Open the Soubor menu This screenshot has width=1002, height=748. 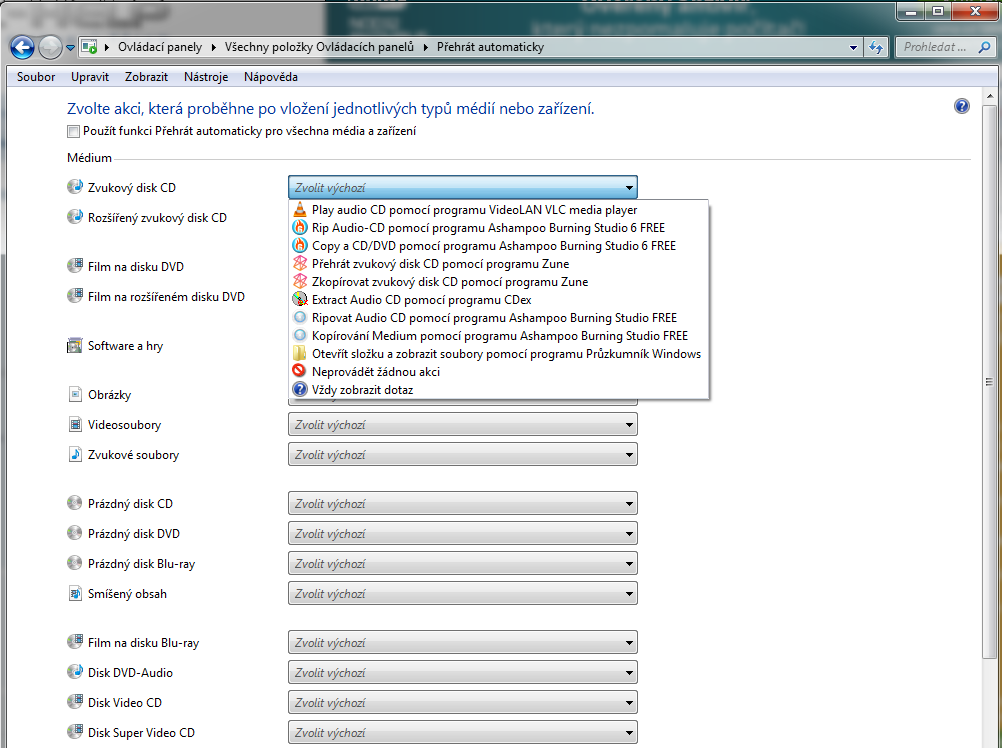coord(36,77)
